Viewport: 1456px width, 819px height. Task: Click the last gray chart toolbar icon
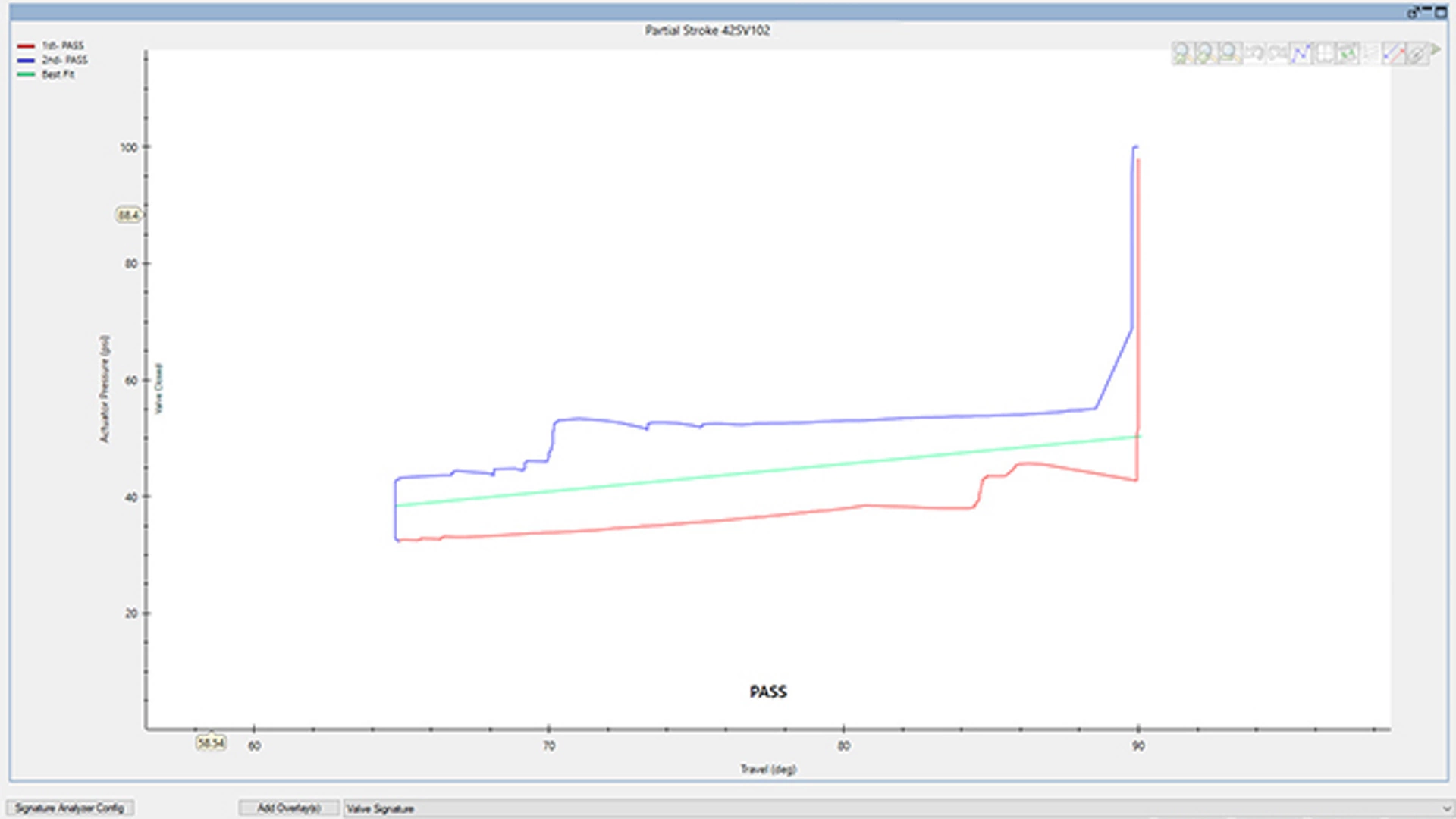pyautogui.click(x=1417, y=54)
